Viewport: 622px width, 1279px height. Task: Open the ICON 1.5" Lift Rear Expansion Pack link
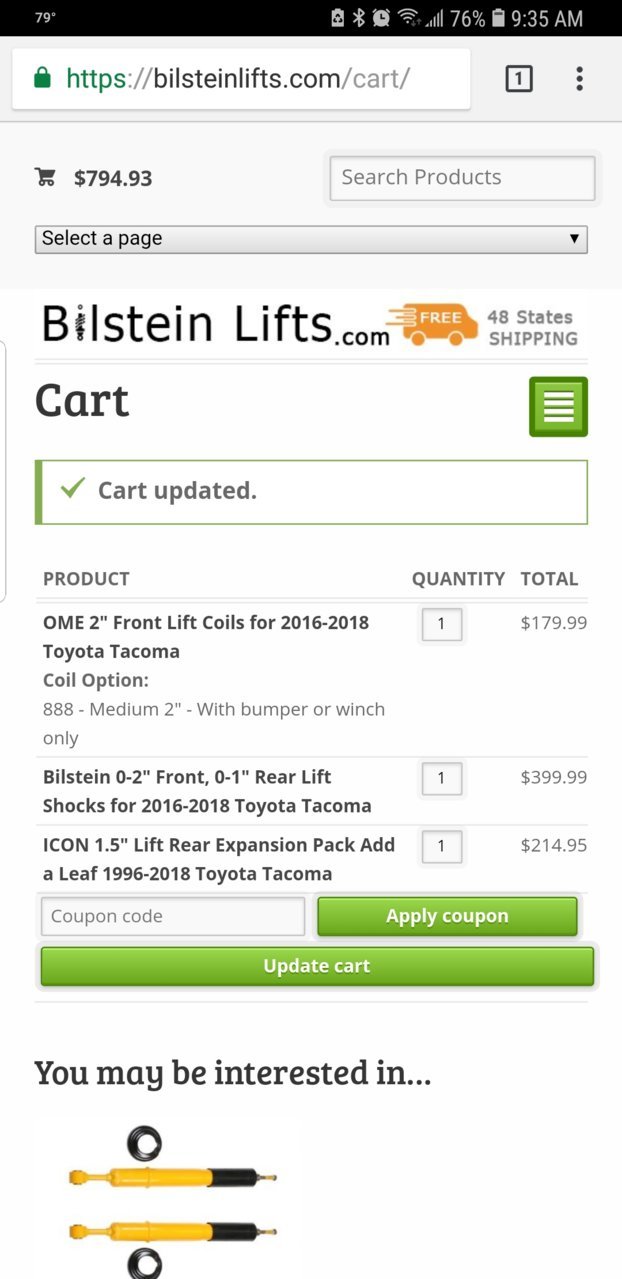pyautogui.click(x=219, y=859)
